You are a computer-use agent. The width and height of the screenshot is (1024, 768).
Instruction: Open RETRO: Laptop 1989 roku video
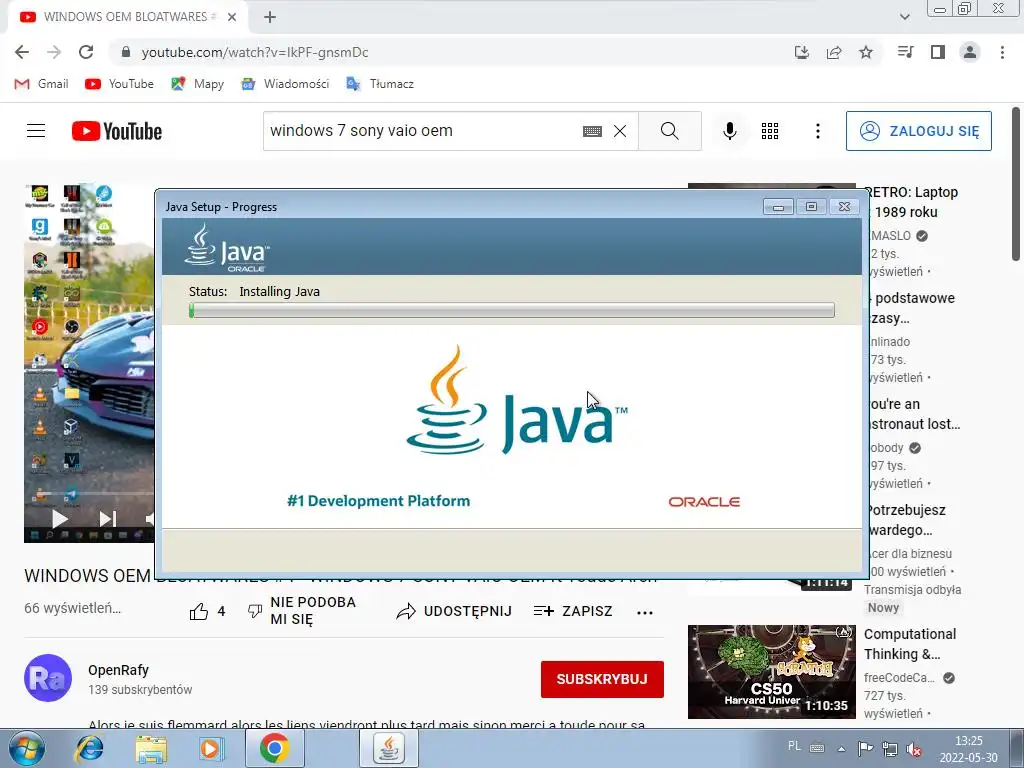tap(914, 202)
